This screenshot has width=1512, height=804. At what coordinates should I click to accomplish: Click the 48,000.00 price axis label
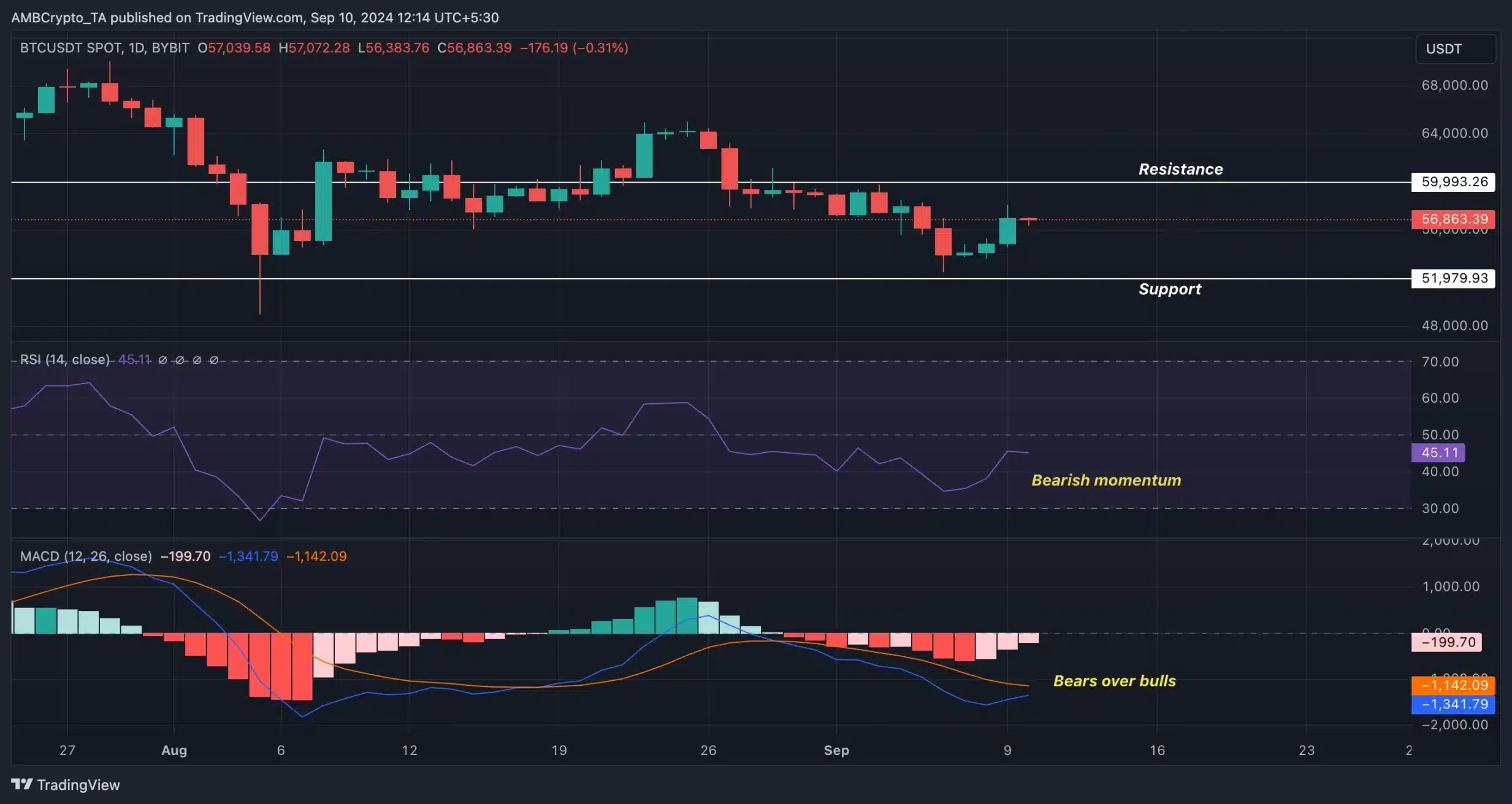pos(1455,325)
